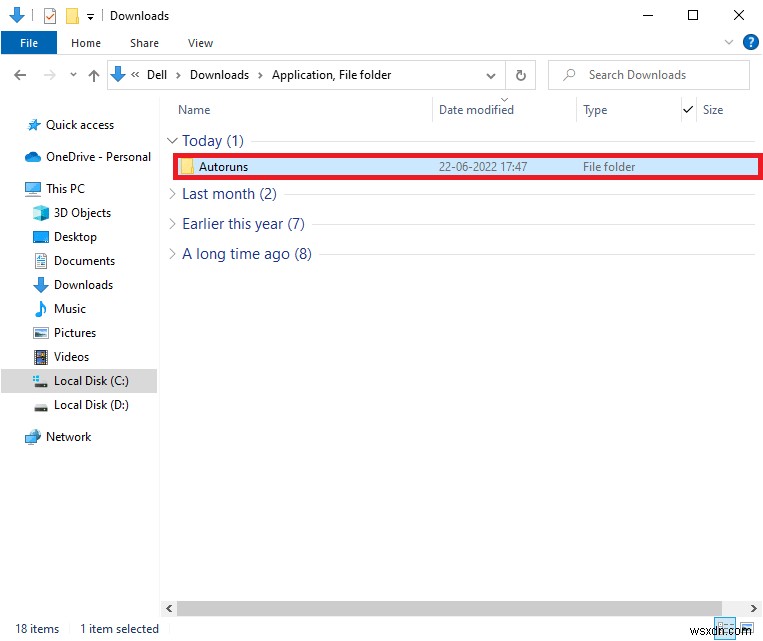The width and height of the screenshot is (763, 641).
Task: Click the Autoruns date 22-06-2022 17:47
Action: 483,167
